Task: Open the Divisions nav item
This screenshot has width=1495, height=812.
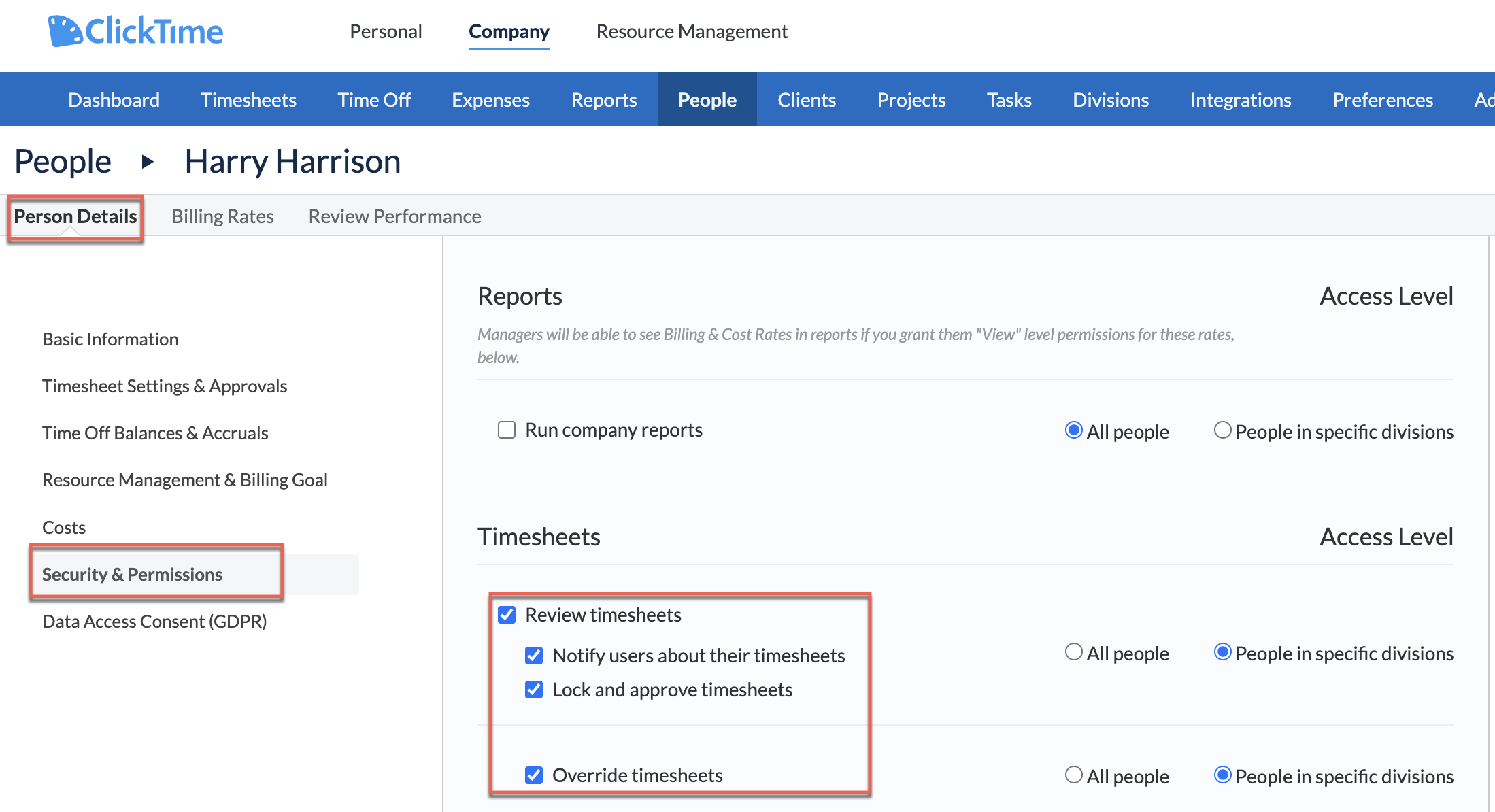Action: 1111,100
